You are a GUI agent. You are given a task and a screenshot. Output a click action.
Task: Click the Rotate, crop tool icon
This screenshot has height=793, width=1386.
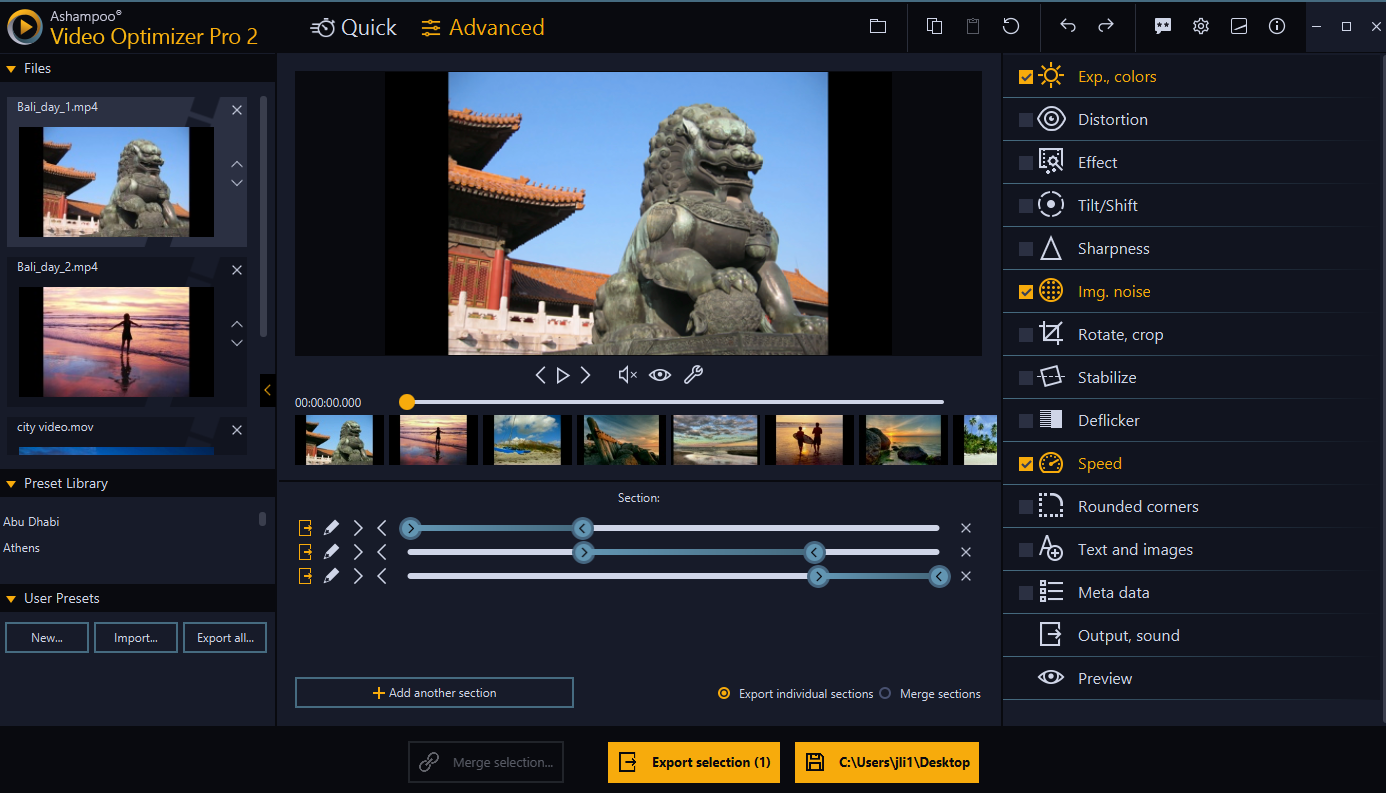click(x=1050, y=334)
